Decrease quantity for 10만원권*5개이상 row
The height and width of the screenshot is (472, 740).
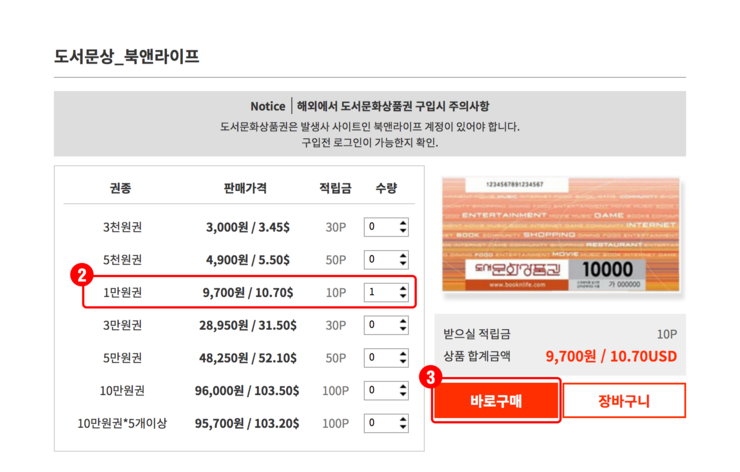[x=403, y=427]
